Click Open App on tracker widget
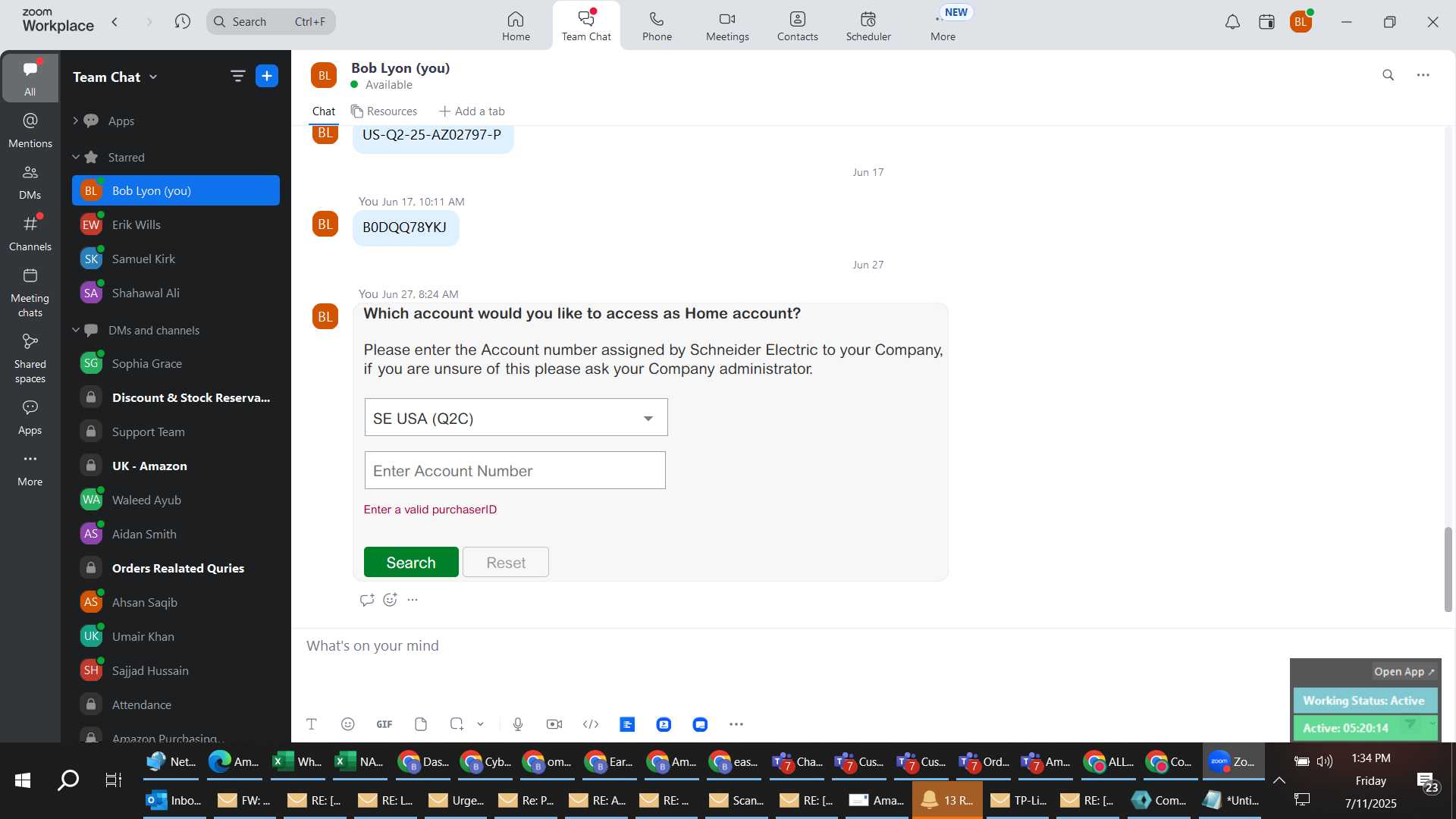 (1404, 672)
